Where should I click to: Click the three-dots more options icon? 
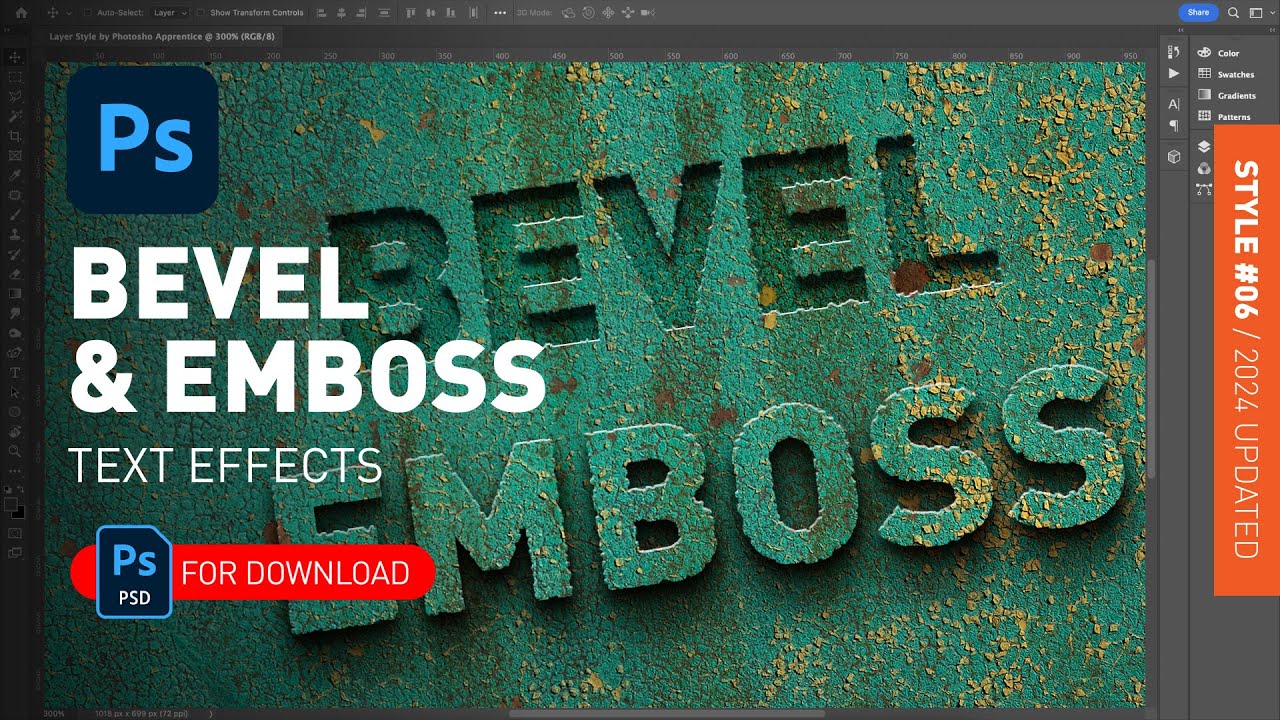point(500,13)
